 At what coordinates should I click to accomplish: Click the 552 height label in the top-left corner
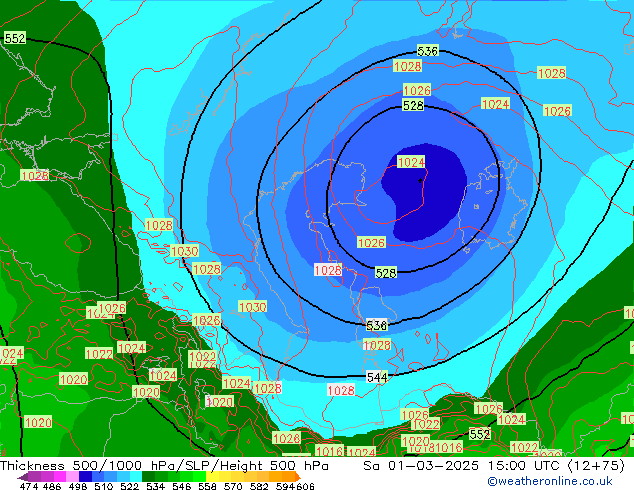click(x=15, y=38)
